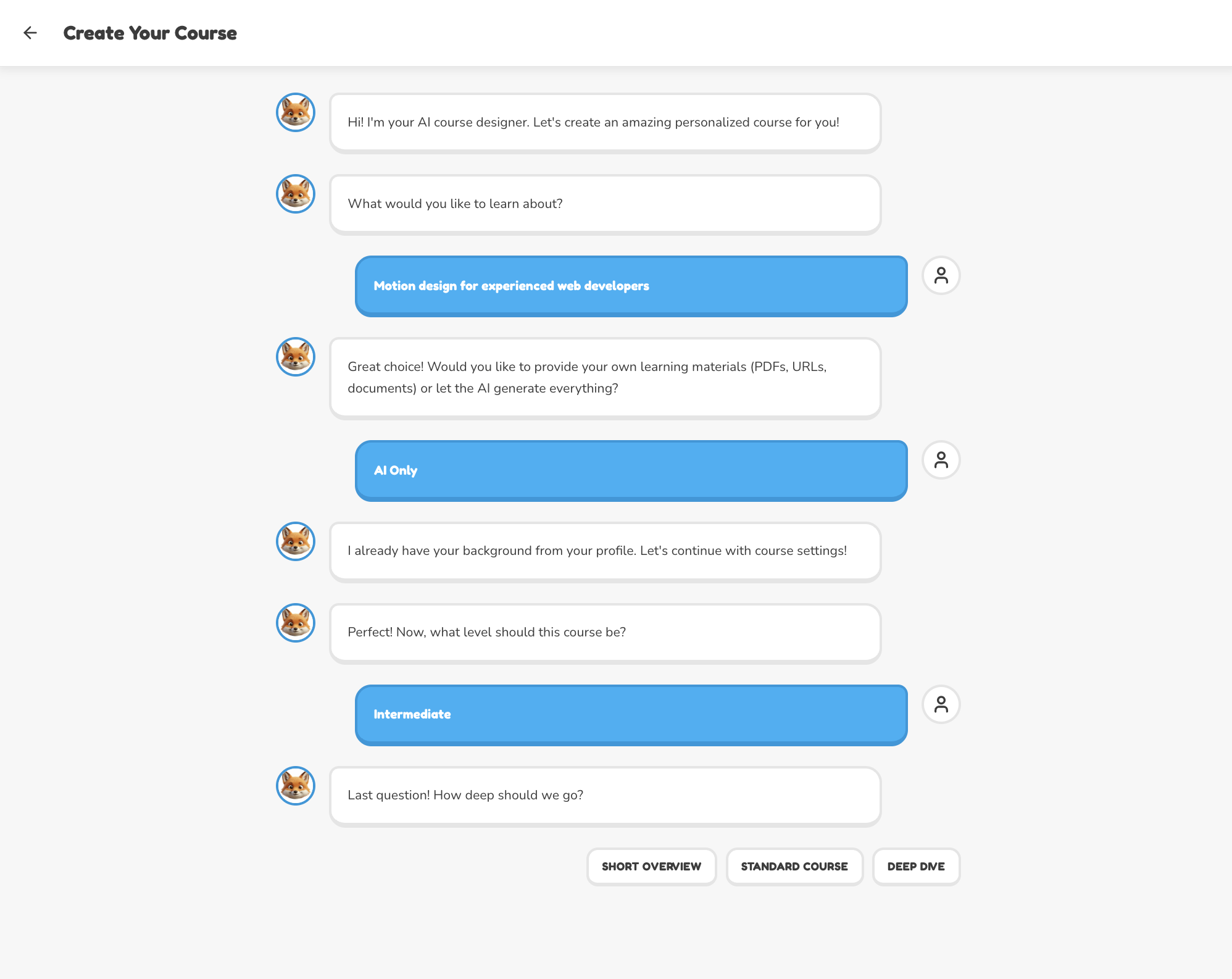Click the 'Create Your Course' title
Image resolution: width=1232 pixels, height=979 pixels.
pos(150,33)
